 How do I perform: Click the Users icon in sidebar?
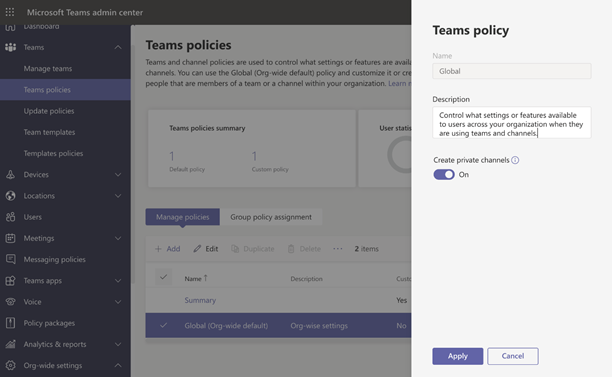point(11,217)
